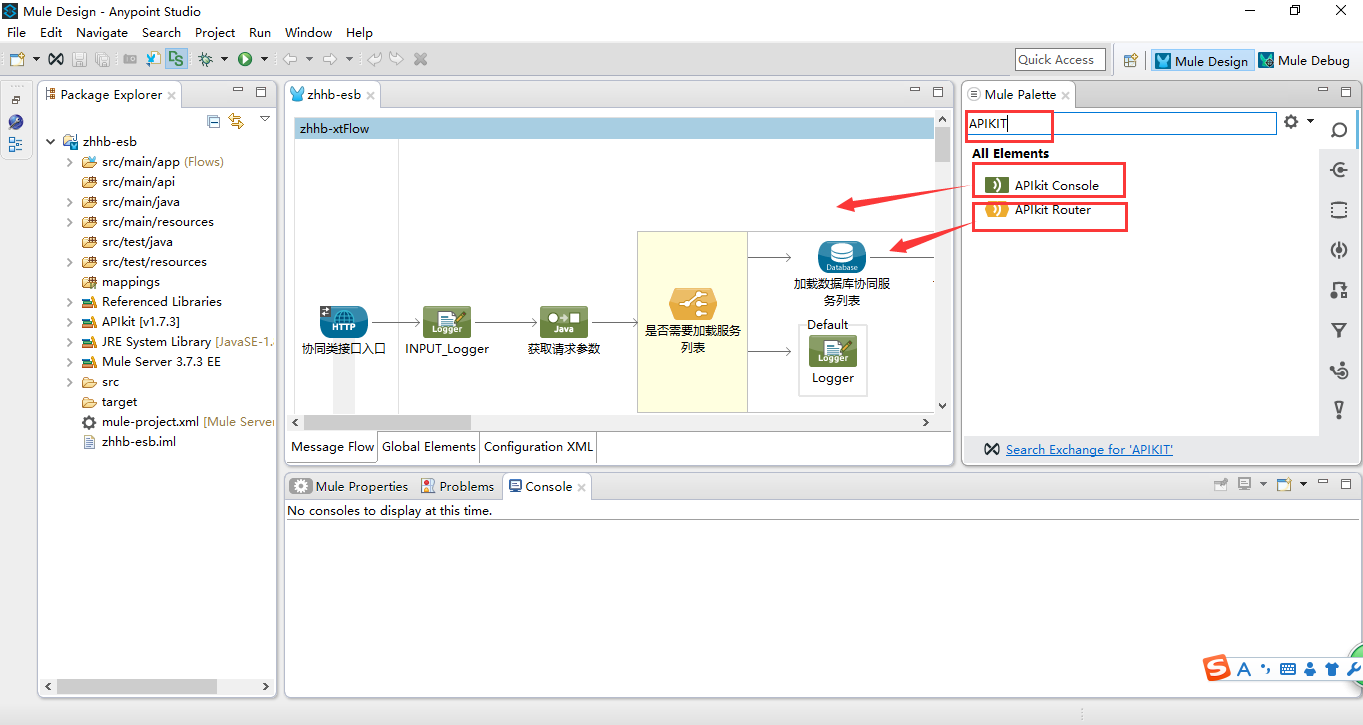Expand the Mule Server 3.7.3 EE node
The image size is (1363, 725).
pos(69,362)
